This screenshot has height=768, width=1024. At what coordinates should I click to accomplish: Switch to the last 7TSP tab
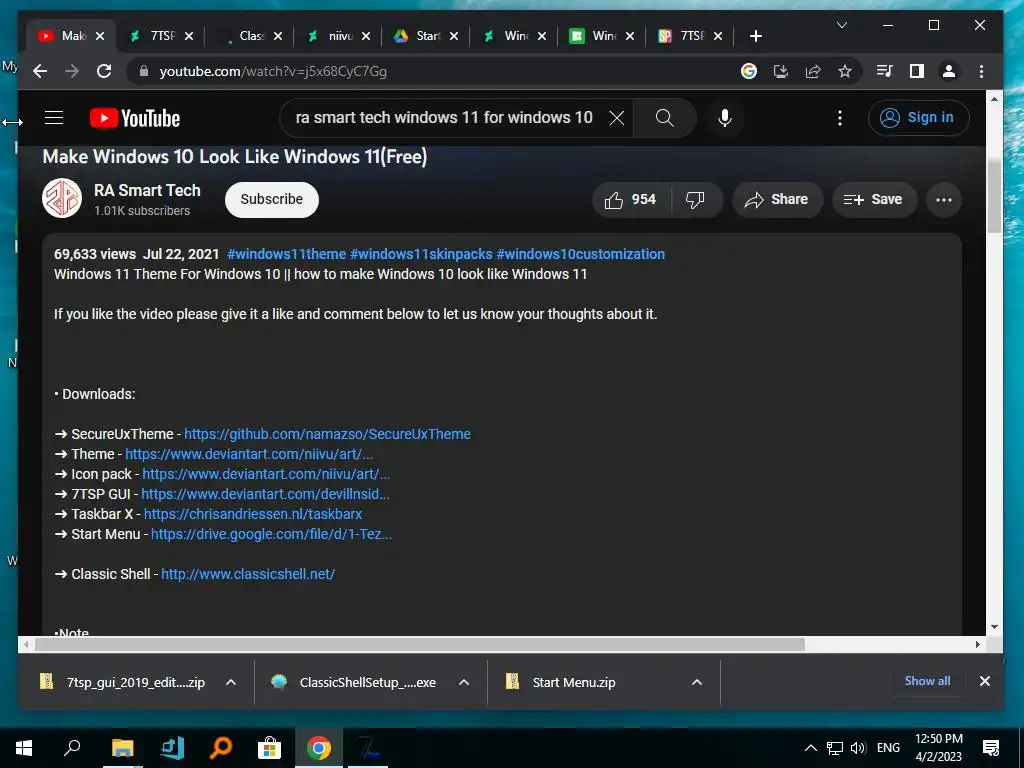(691, 36)
